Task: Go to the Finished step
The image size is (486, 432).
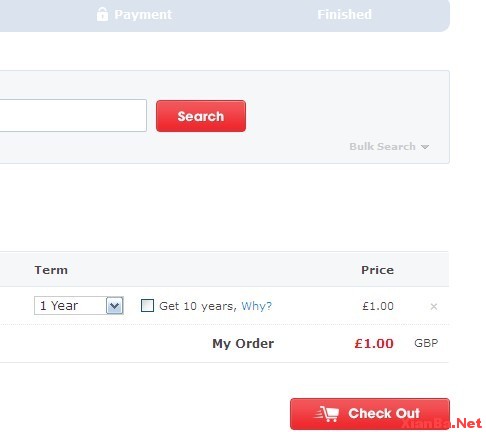Action: (344, 14)
